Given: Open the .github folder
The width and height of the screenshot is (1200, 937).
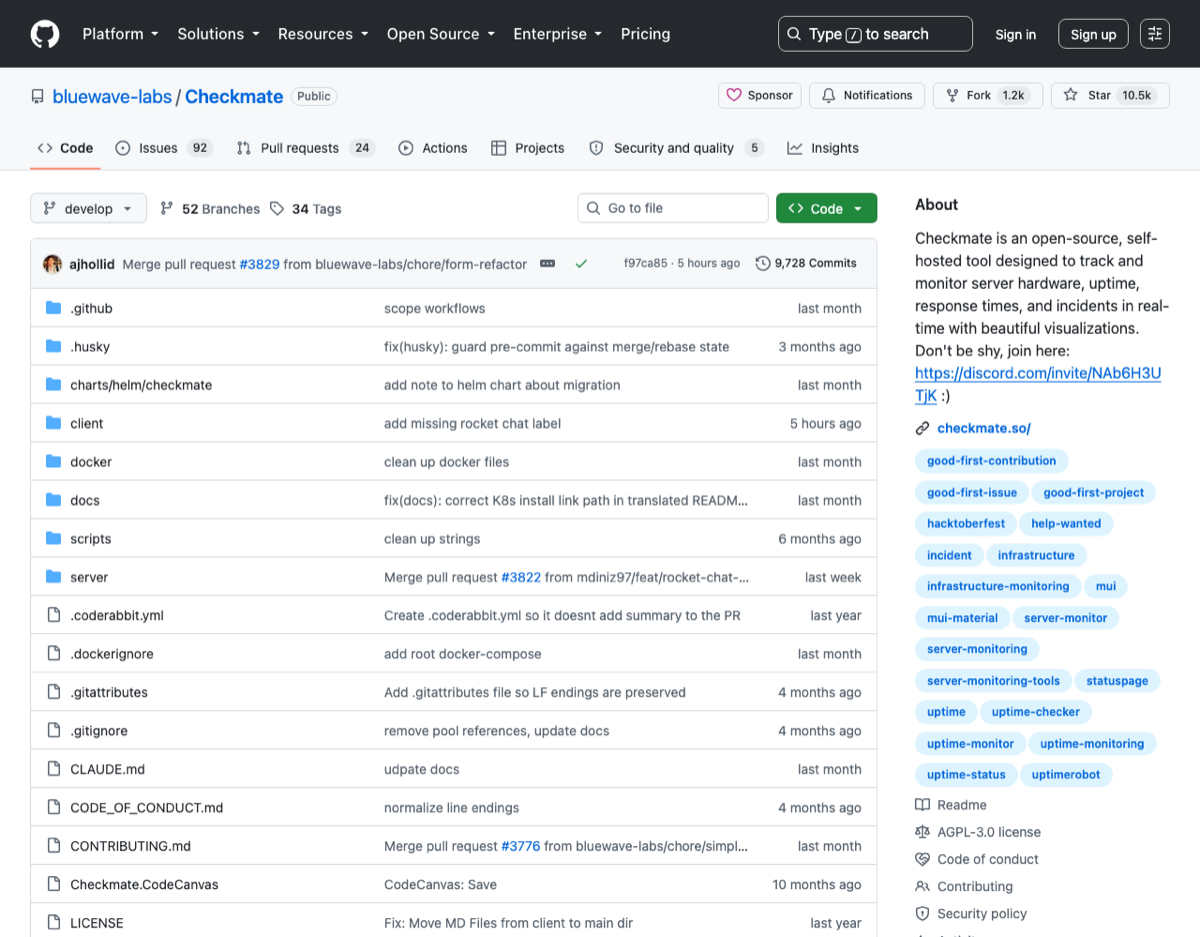Looking at the screenshot, I should 91,308.
